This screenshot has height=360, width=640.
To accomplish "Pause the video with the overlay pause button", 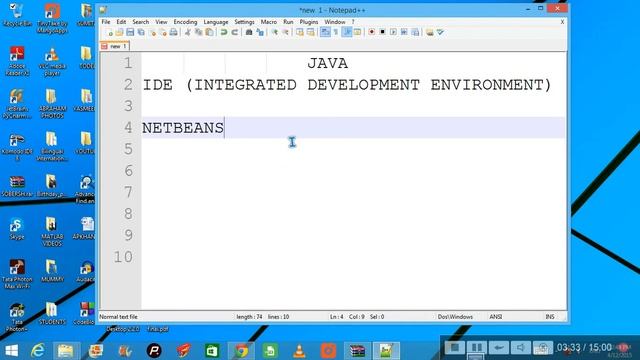I will pyautogui.click(x=477, y=348).
